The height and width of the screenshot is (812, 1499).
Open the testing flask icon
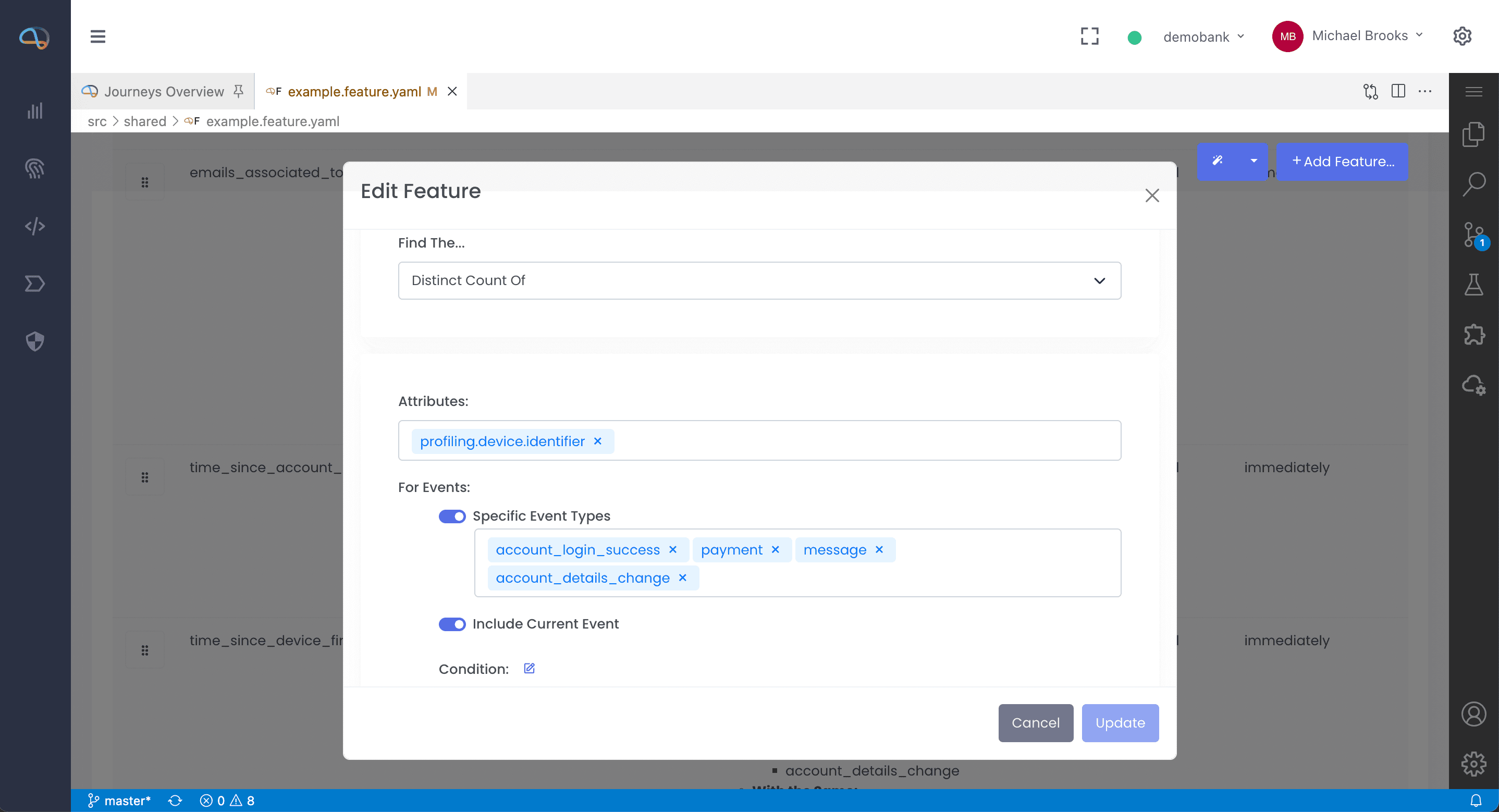tap(1473, 285)
